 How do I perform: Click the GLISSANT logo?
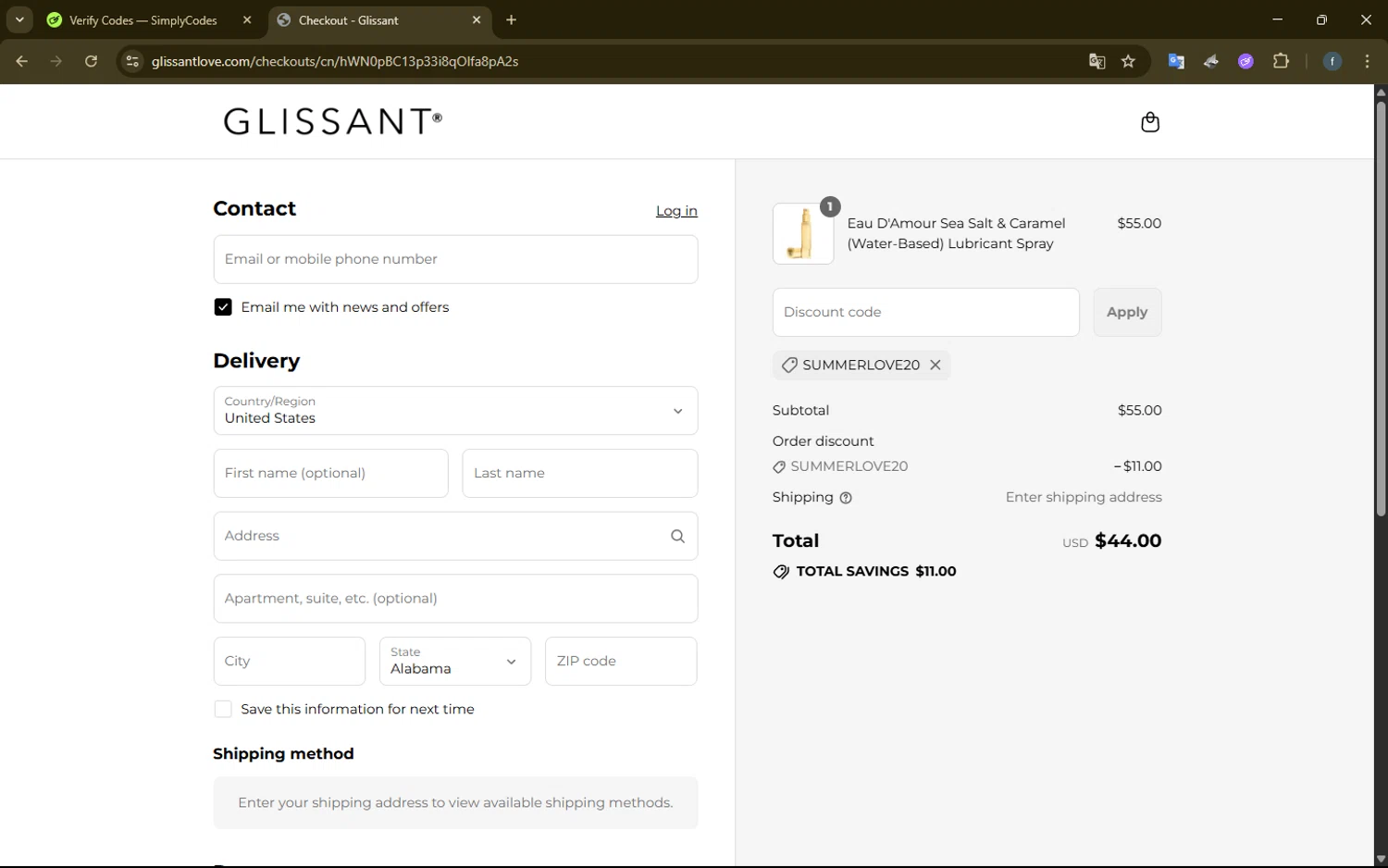point(333,121)
